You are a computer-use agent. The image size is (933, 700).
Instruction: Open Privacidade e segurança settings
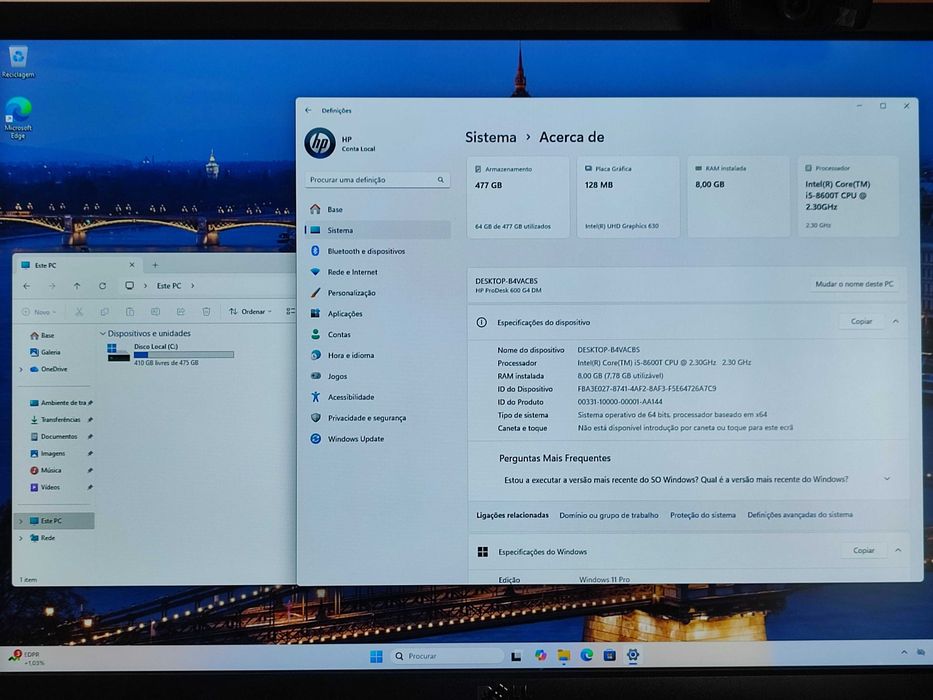[x=377, y=418]
